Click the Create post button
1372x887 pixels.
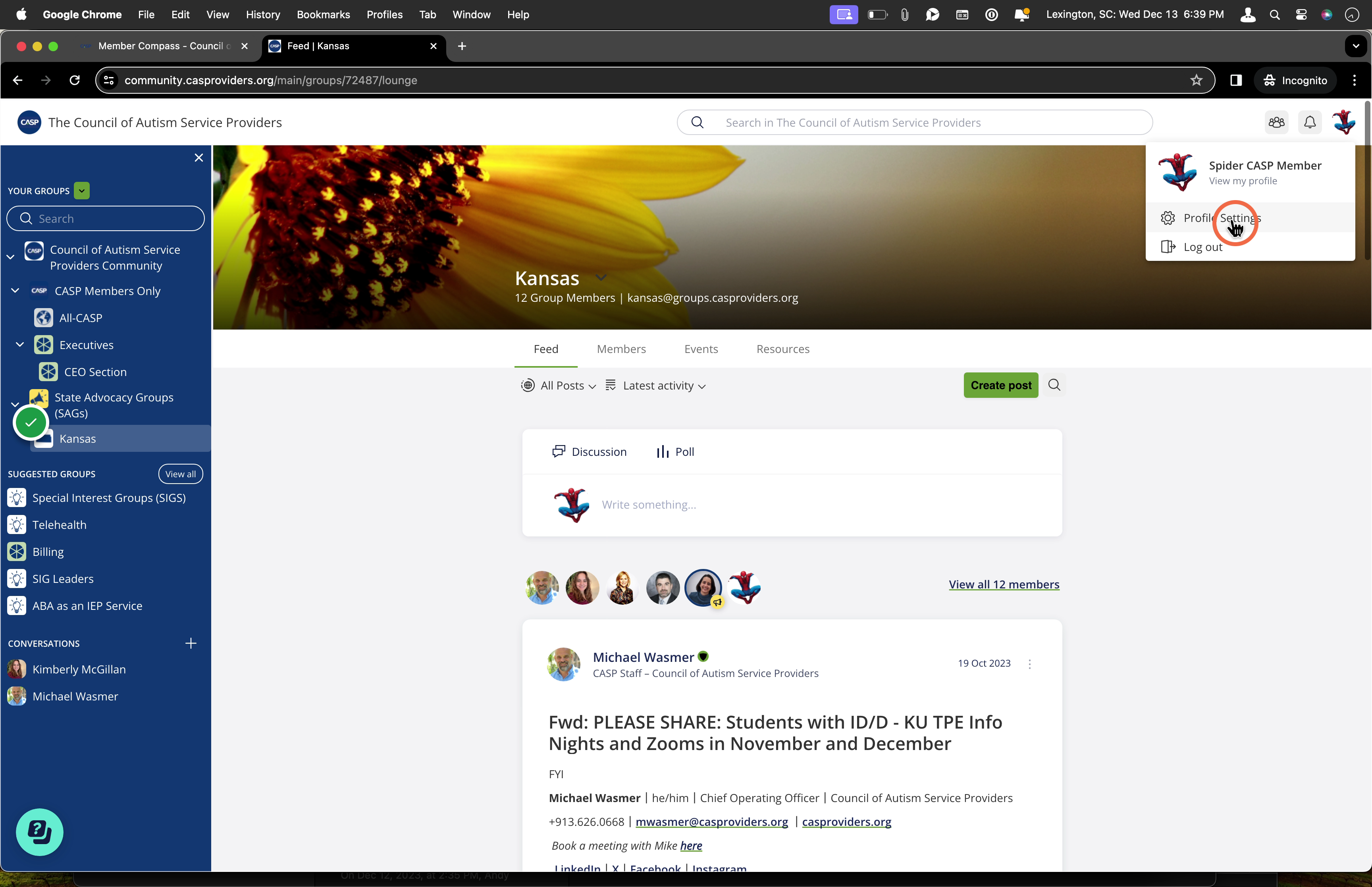tap(1001, 385)
